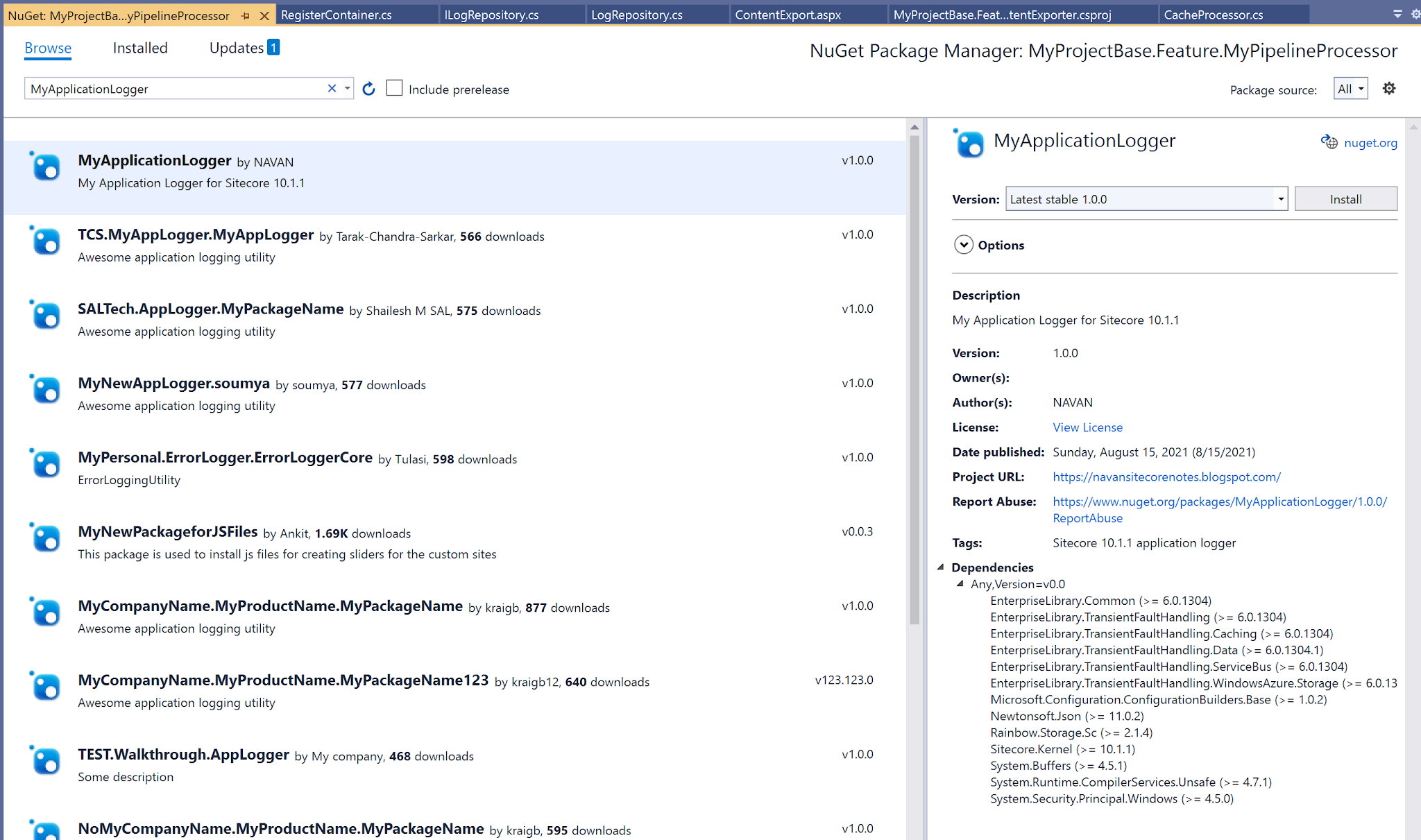
Task: Switch to the Browse tab
Action: pos(48,48)
